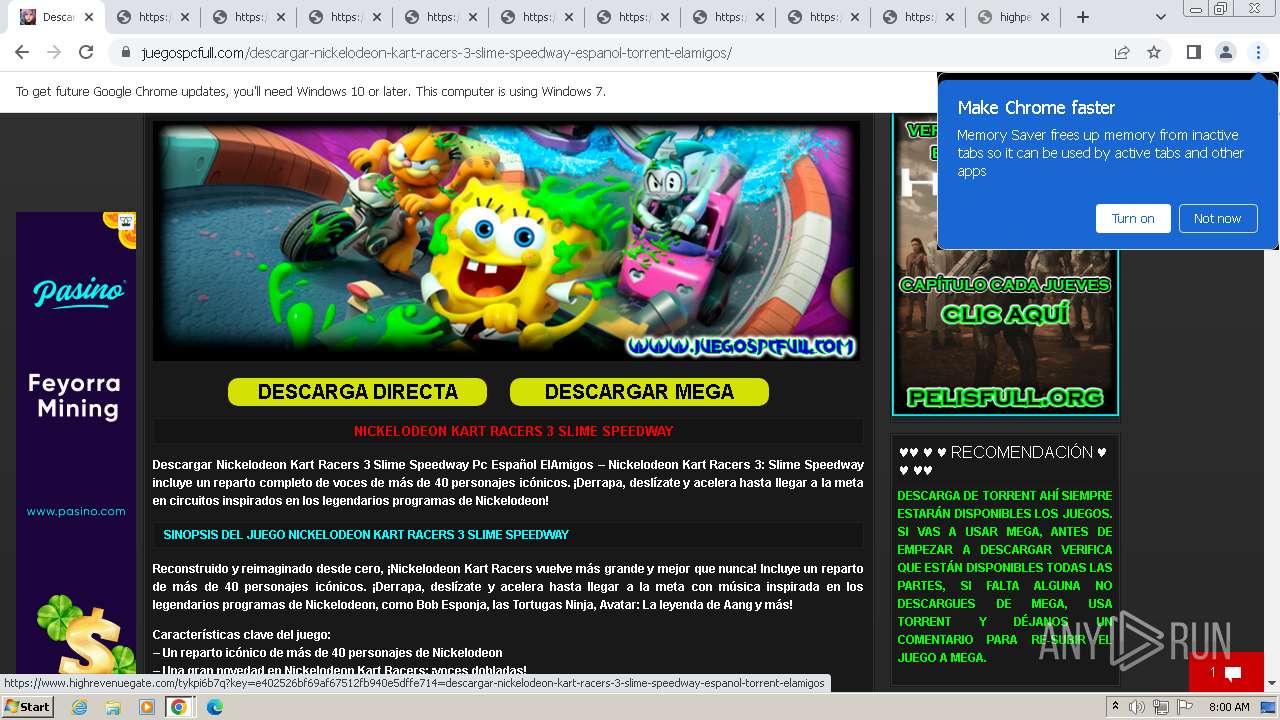Click the 8:00 AM taskbar clock
This screenshot has height=720, width=1280.
point(1229,707)
